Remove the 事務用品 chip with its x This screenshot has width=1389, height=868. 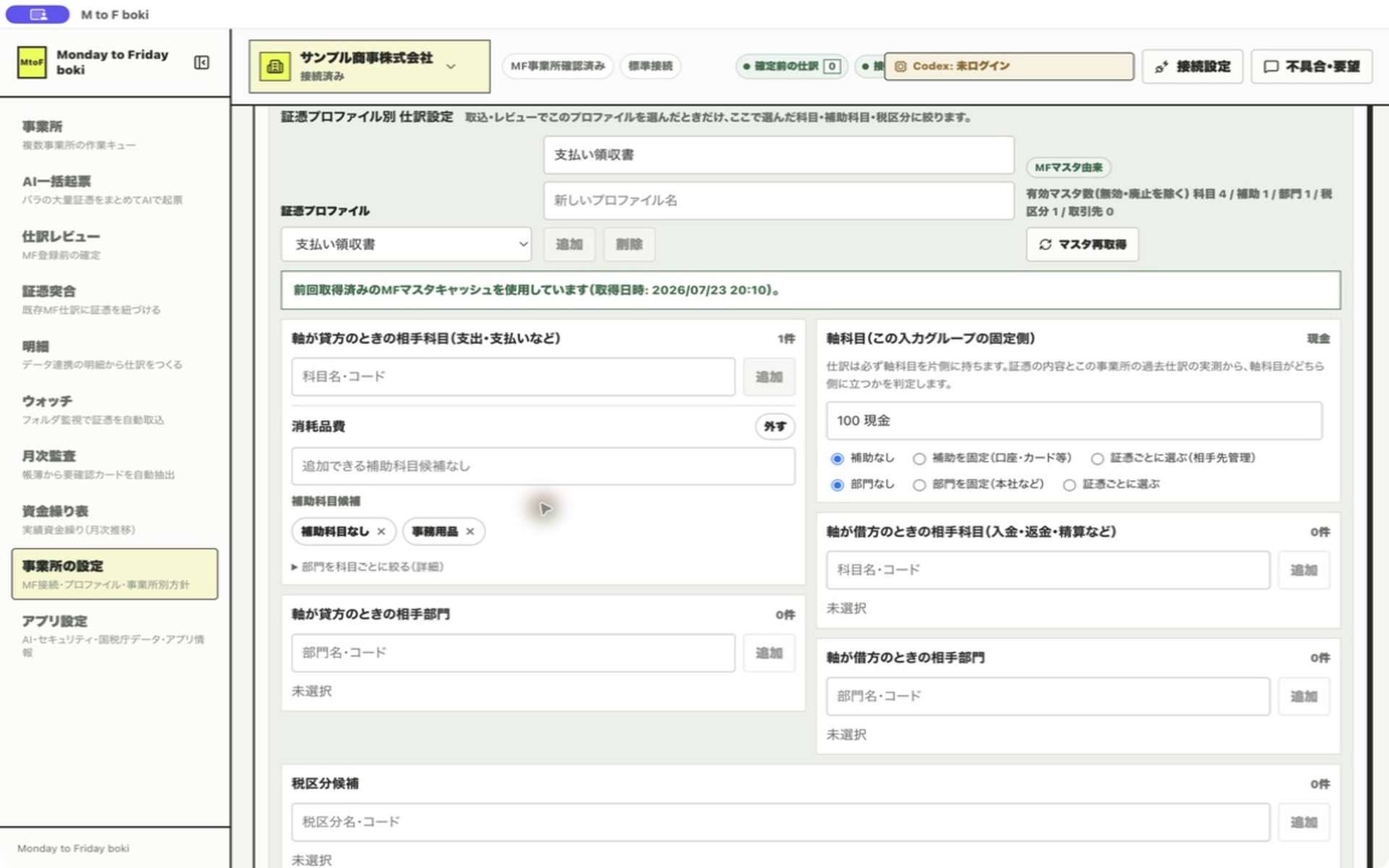(470, 532)
